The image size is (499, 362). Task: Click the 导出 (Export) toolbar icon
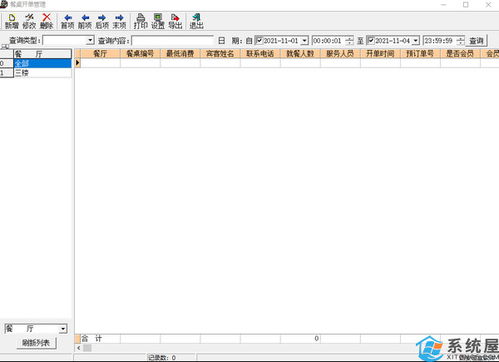tap(175, 21)
